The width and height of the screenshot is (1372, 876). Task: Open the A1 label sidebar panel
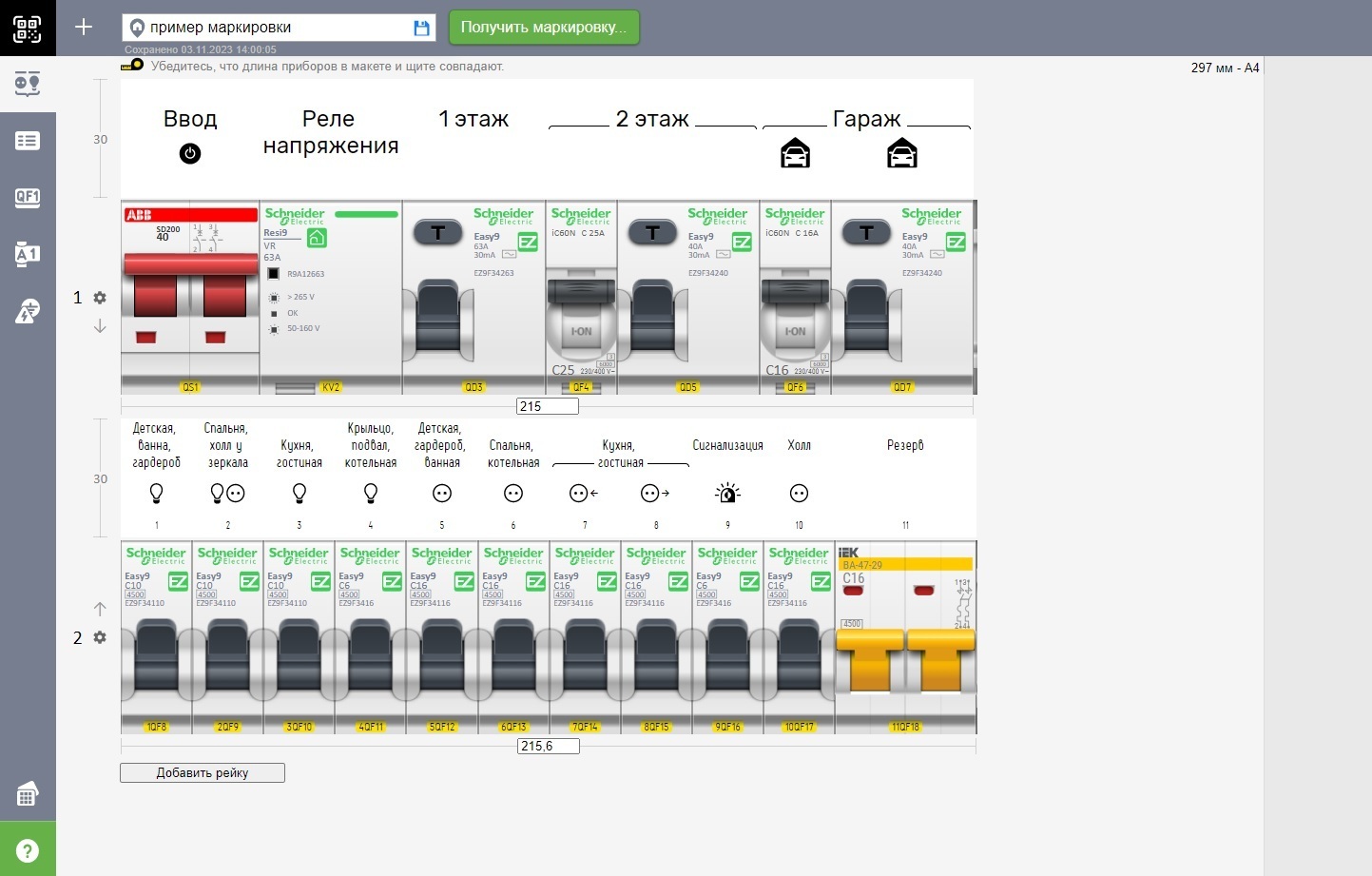pyautogui.click(x=28, y=254)
